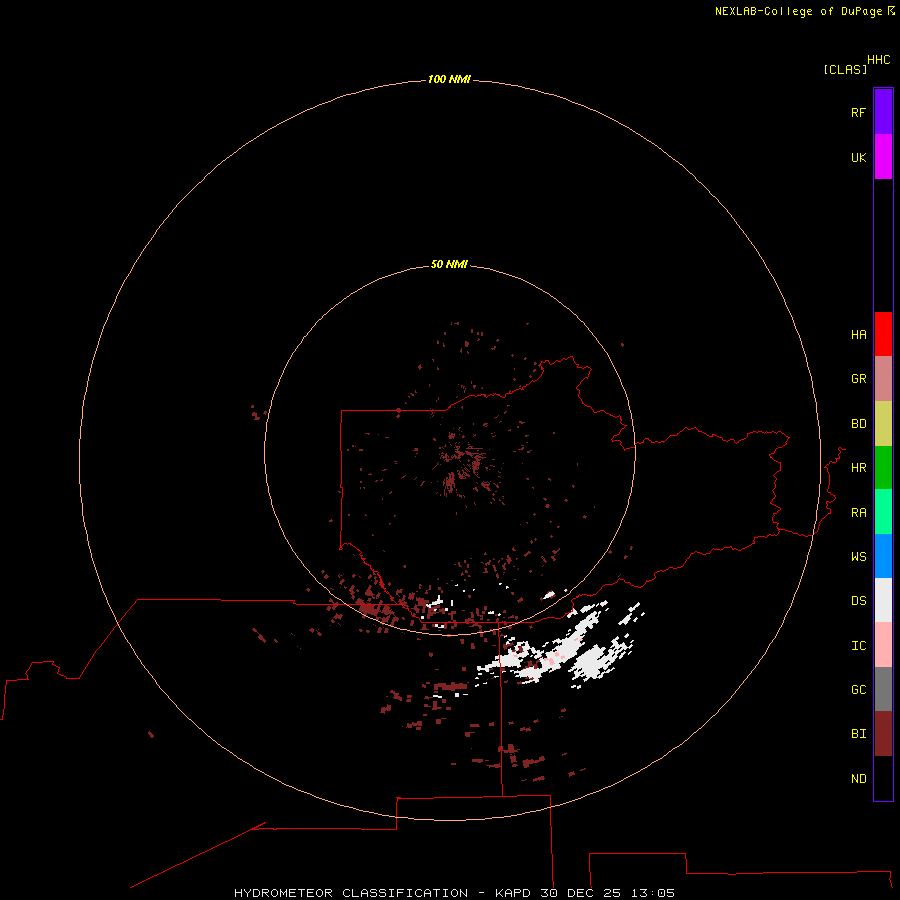Click the 50 NMI range ring label
Viewport: 900px width, 900px height.
point(449,264)
